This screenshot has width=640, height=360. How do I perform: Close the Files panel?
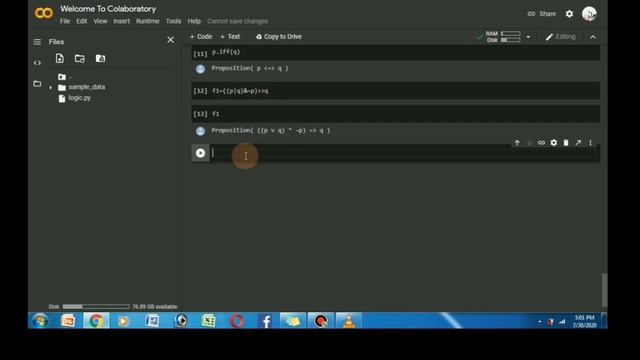pos(171,40)
